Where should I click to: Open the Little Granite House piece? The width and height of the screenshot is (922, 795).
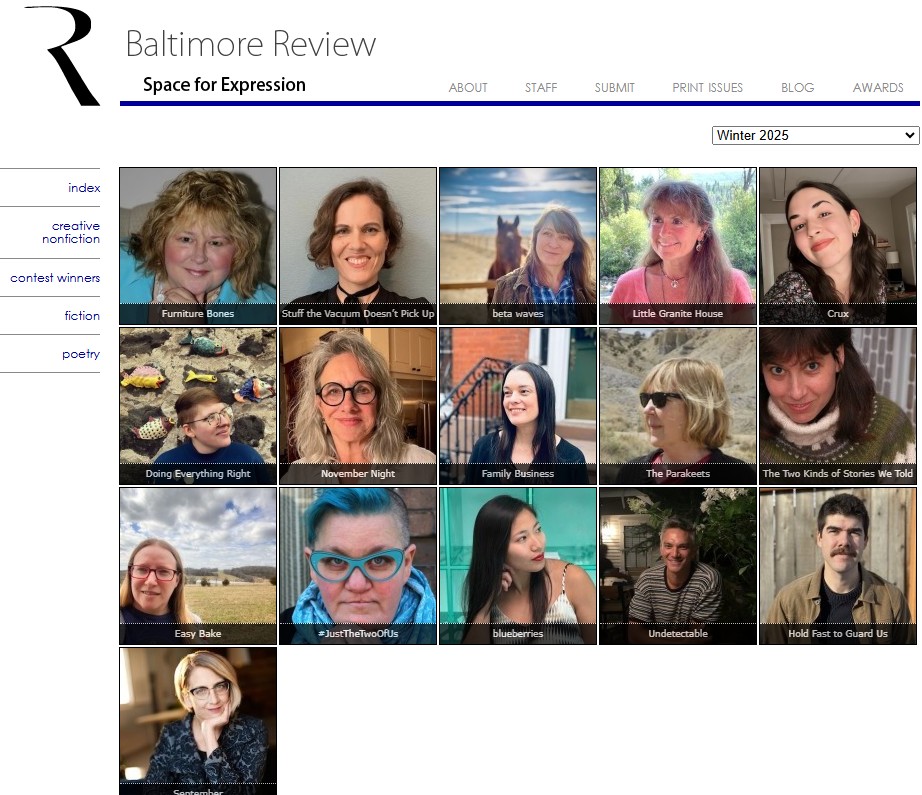678,246
